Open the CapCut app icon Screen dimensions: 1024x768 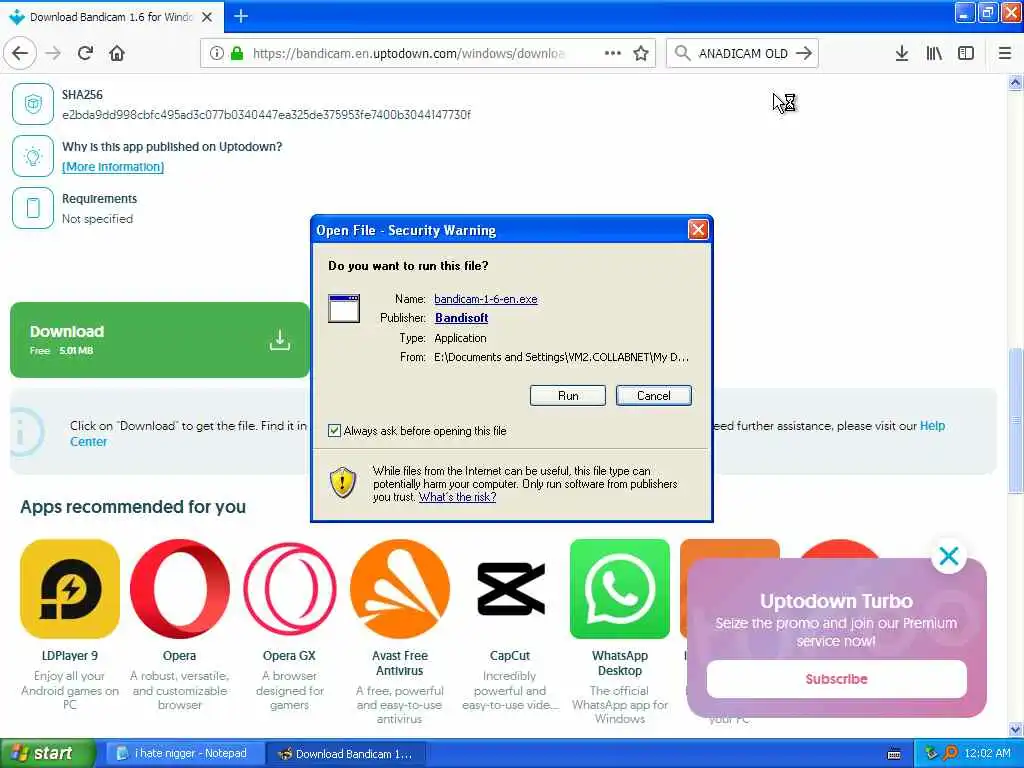click(x=510, y=588)
